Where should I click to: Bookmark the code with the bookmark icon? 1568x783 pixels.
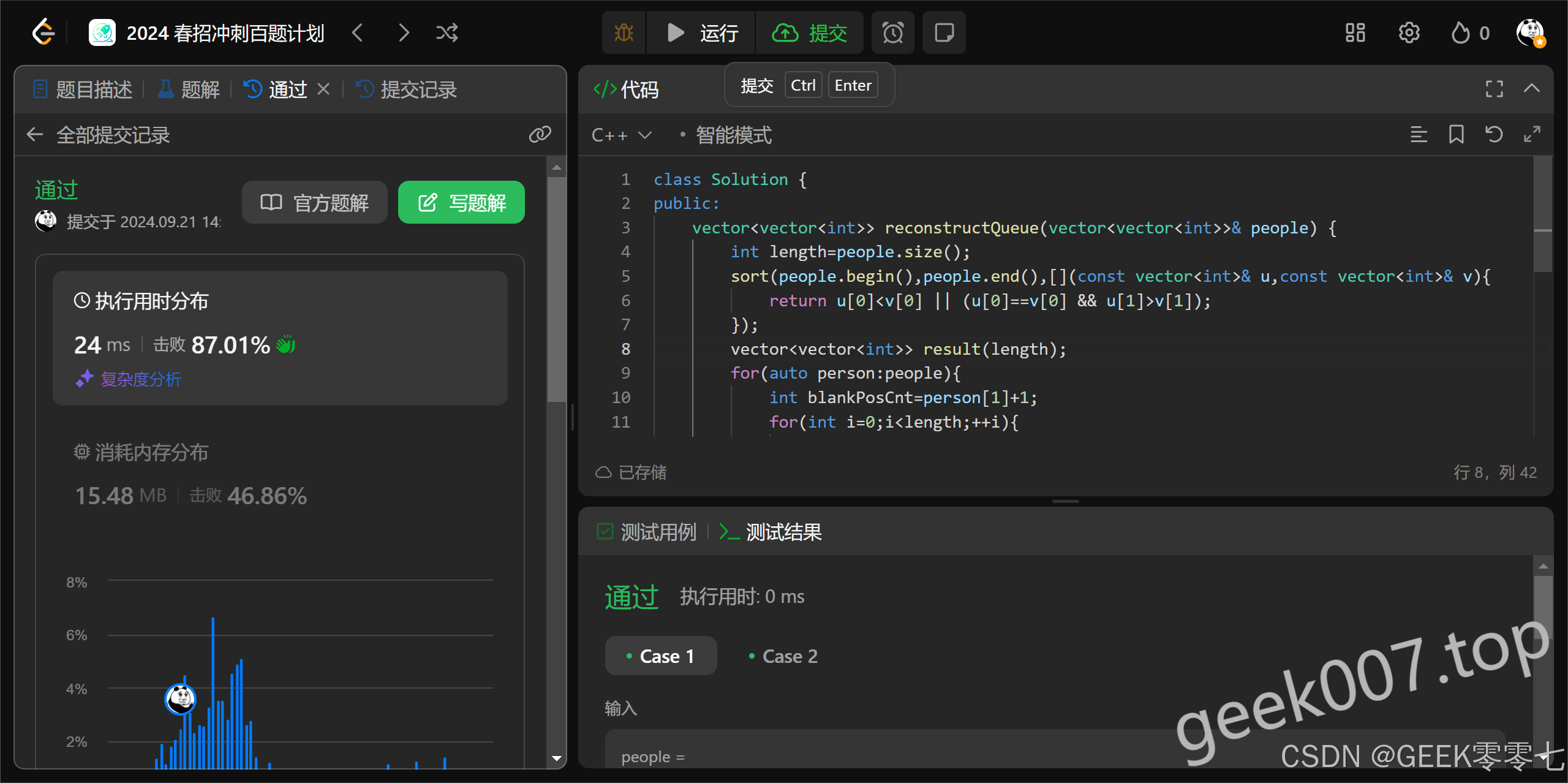pos(1456,134)
